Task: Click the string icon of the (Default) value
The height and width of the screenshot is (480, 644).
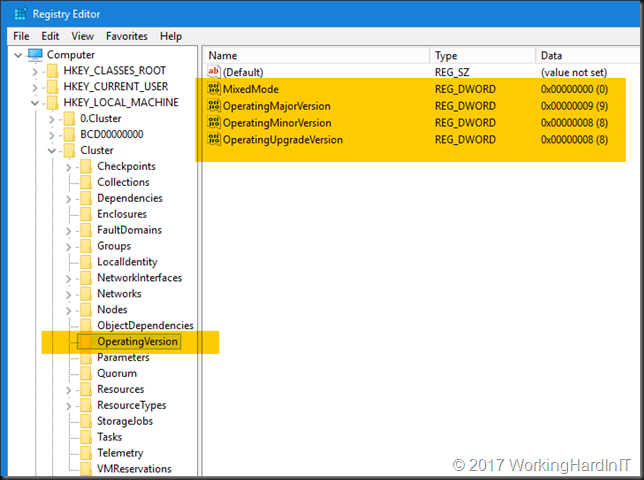Action: pyautogui.click(x=214, y=72)
